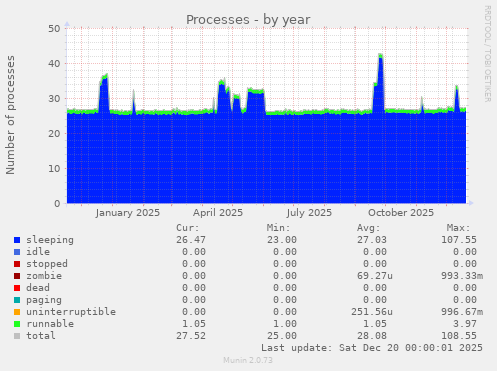
Task: Click the sleeping legend color swatch
Action: coord(17,240)
